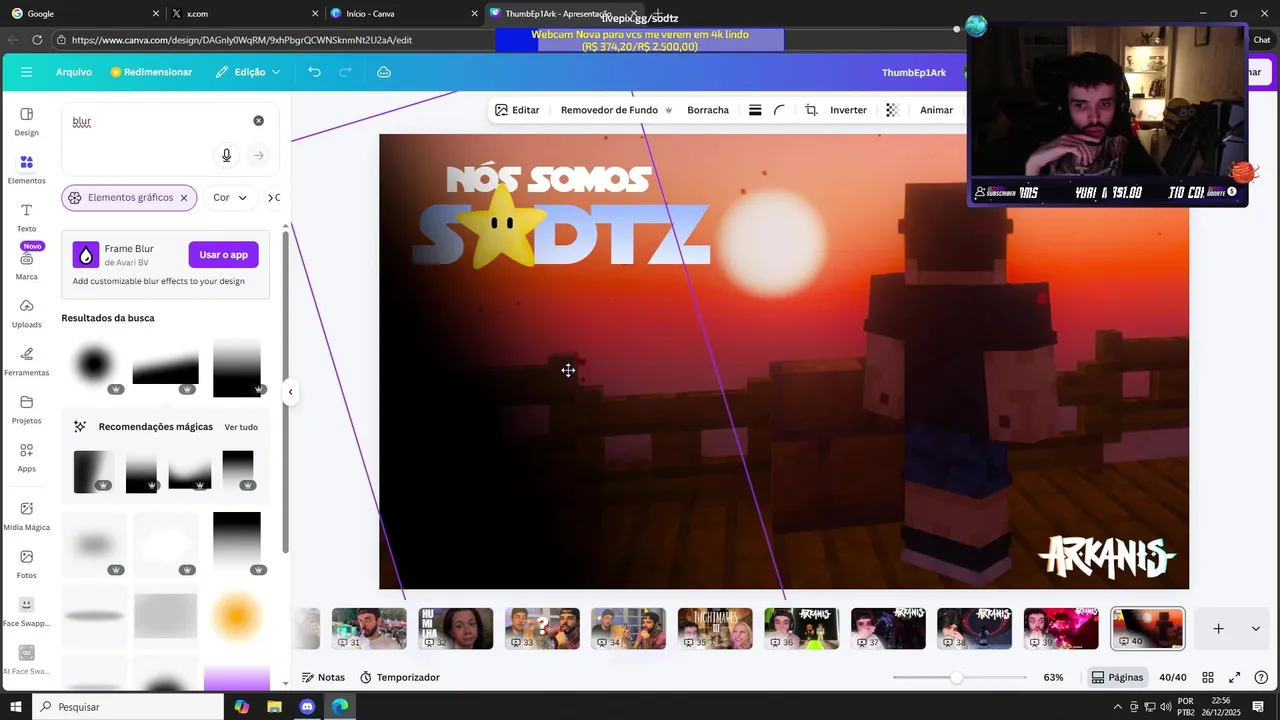Click the undo arrow icon
1280x720 pixels.
pyautogui.click(x=314, y=72)
